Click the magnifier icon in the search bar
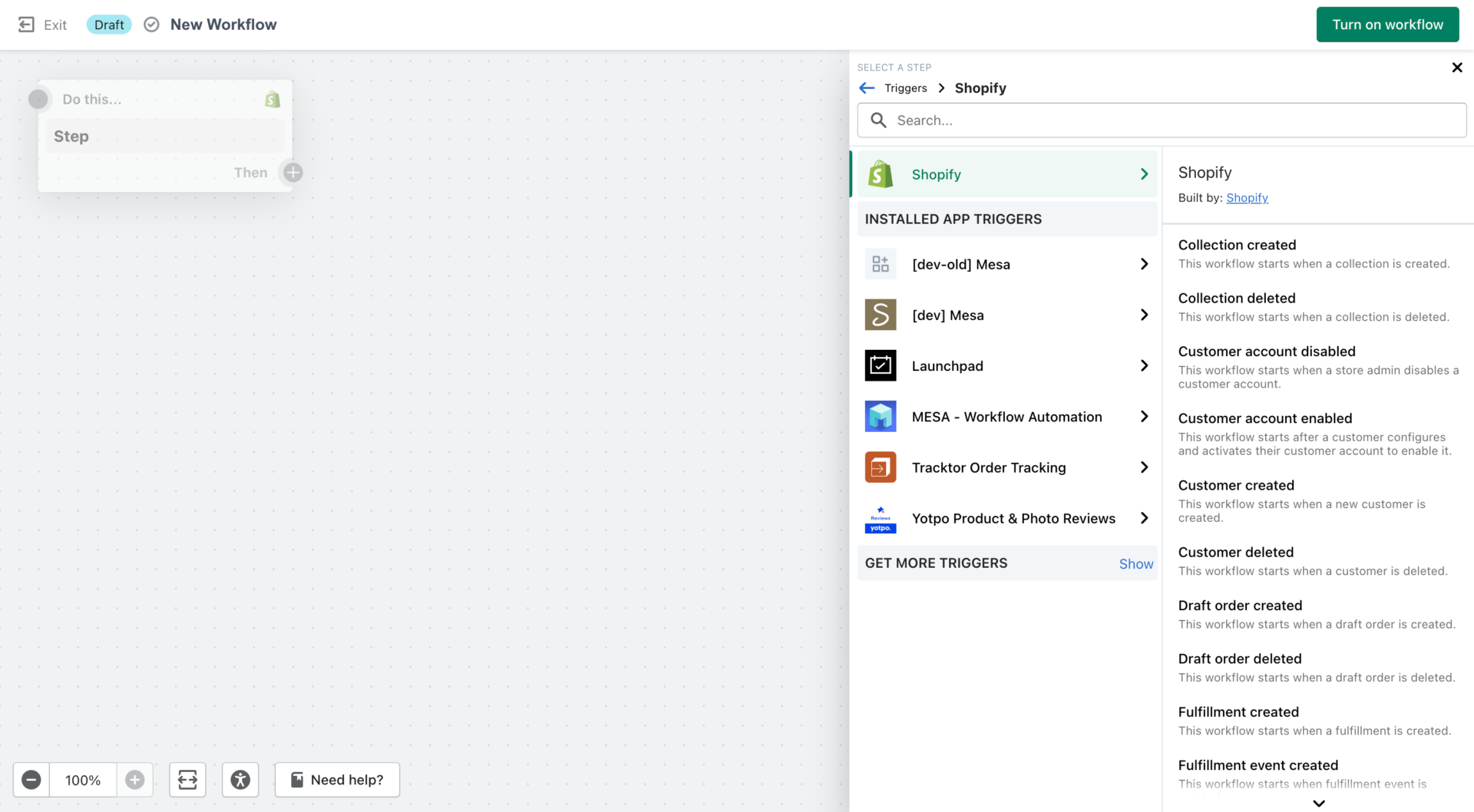1474x812 pixels. tap(879, 120)
